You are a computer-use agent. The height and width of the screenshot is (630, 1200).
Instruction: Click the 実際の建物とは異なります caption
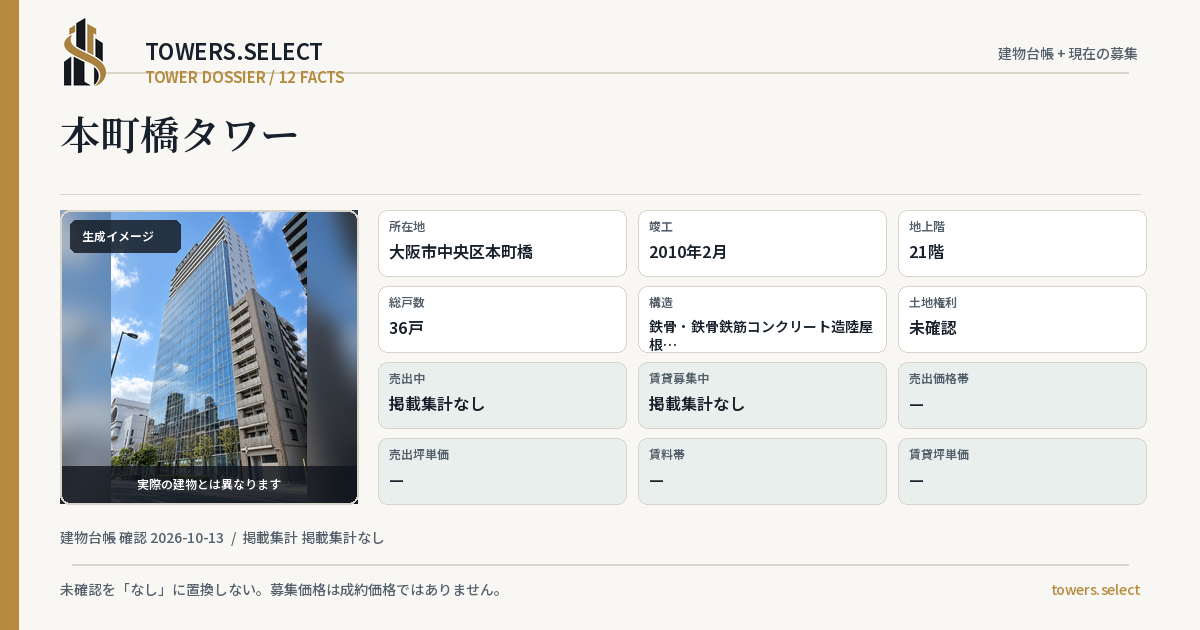coord(209,484)
